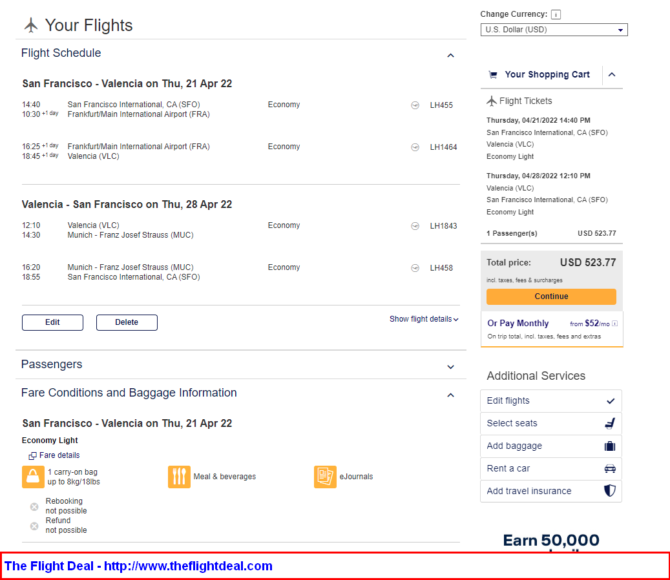Click the eJournals icon
Viewport: 670px width, 580px height.
[325, 477]
